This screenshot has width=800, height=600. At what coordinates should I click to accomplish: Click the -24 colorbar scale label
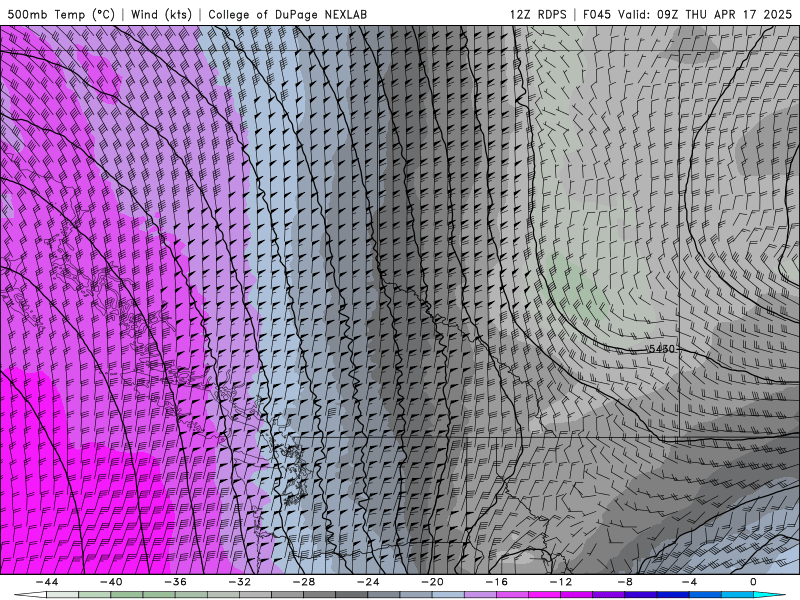pos(368,582)
